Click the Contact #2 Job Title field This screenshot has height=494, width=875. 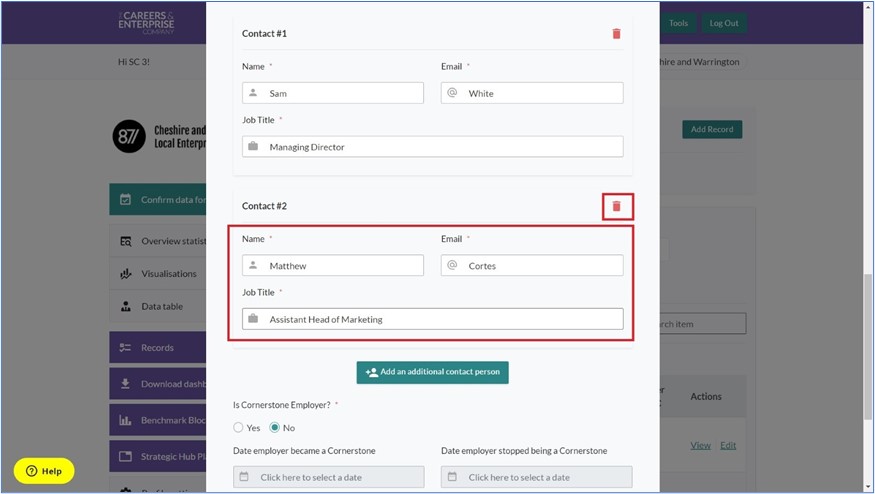[432, 319]
